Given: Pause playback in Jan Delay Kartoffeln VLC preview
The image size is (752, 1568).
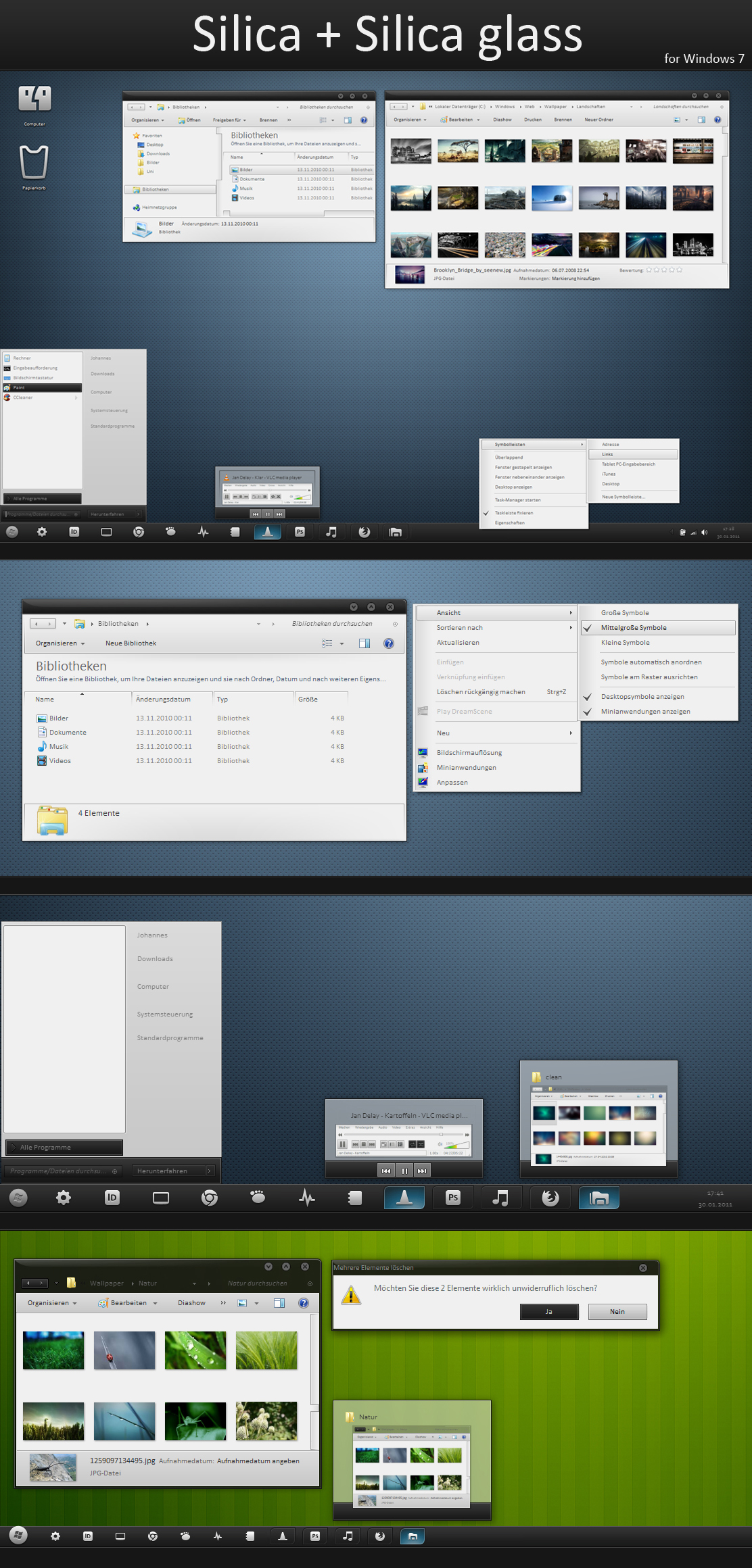Looking at the screenshot, I should click(404, 1171).
